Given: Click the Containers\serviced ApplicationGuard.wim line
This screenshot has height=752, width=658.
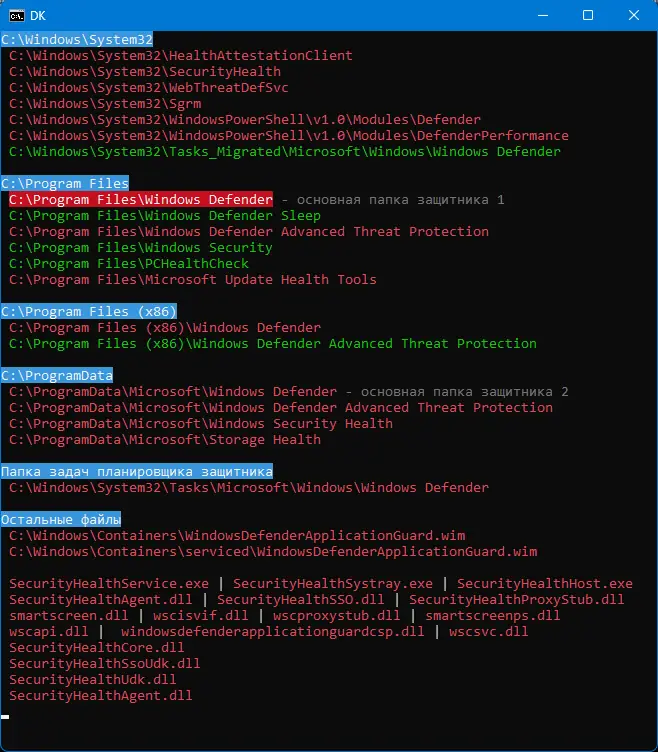Looking at the screenshot, I should click(273, 552).
